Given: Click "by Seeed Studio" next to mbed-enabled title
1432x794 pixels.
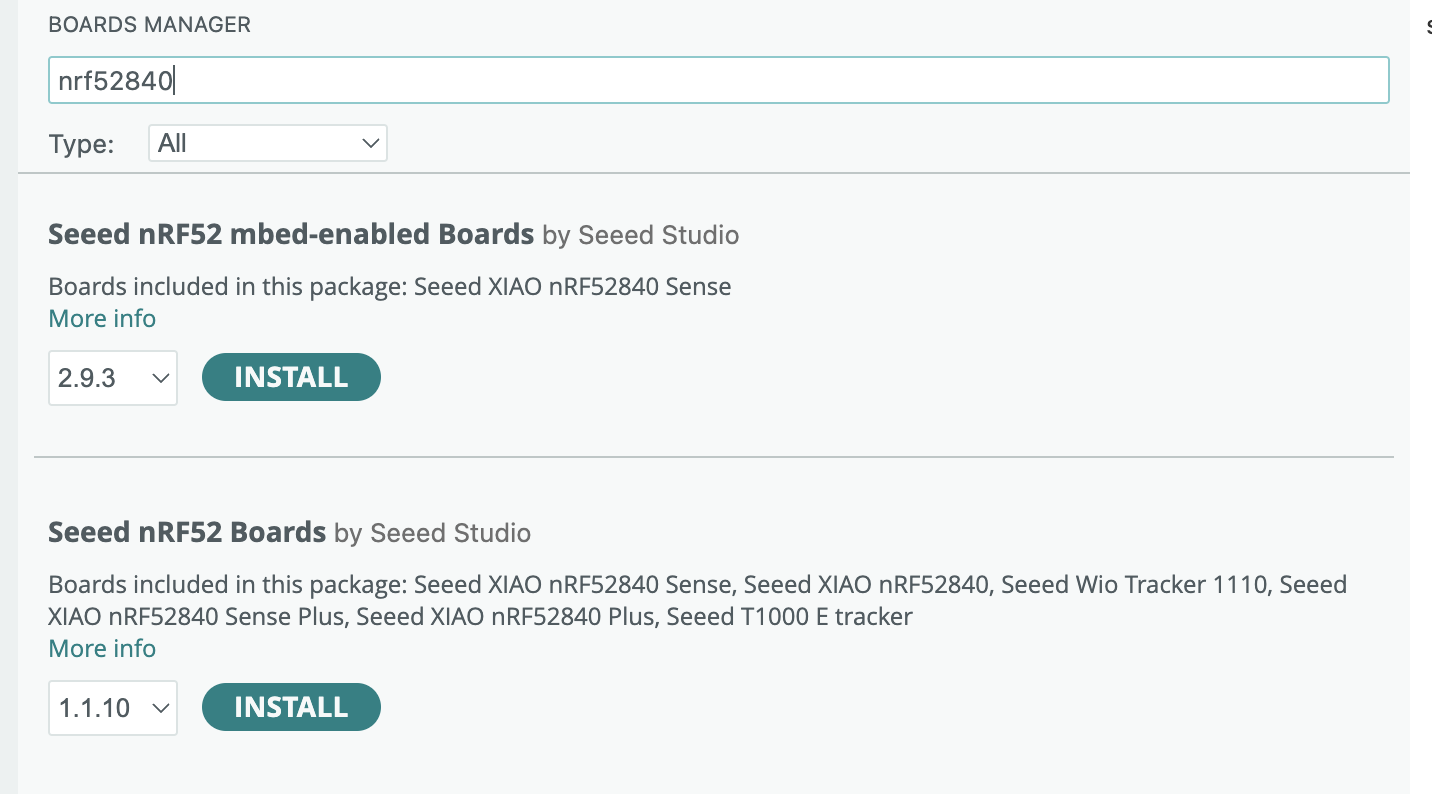Looking at the screenshot, I should pos(640,236).
